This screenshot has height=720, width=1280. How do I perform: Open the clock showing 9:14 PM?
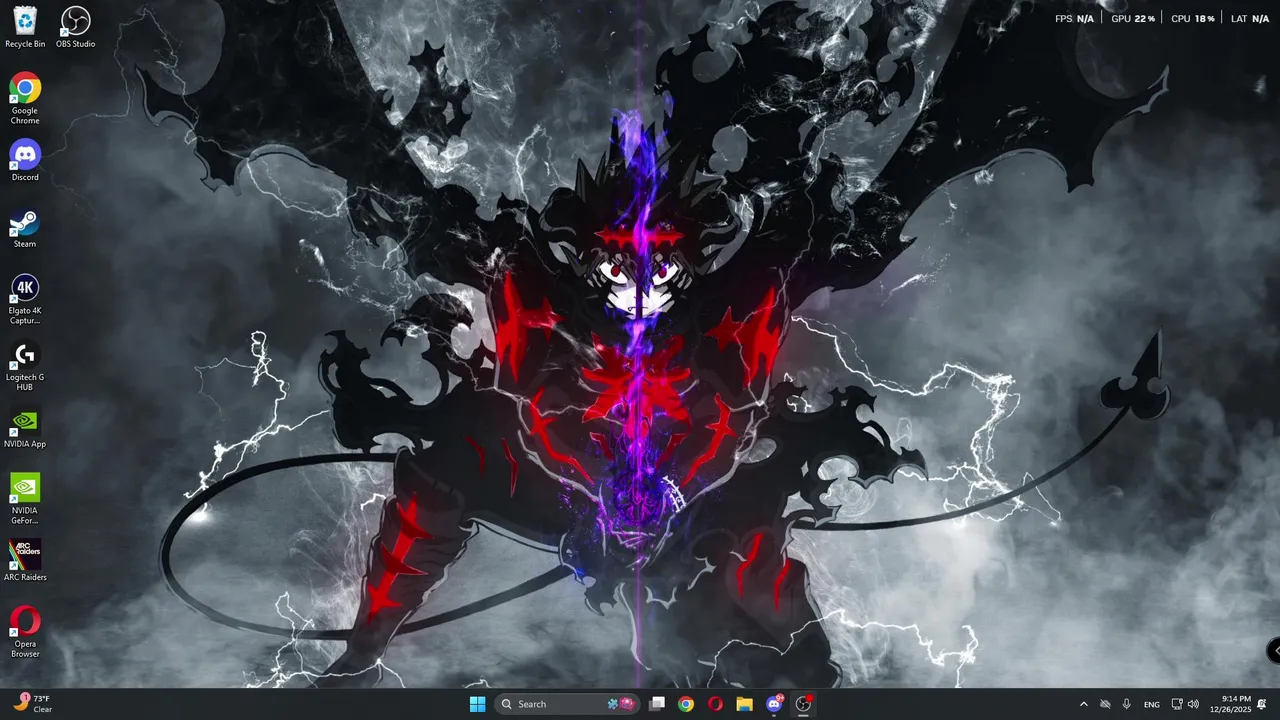(x=1230, y=704)
